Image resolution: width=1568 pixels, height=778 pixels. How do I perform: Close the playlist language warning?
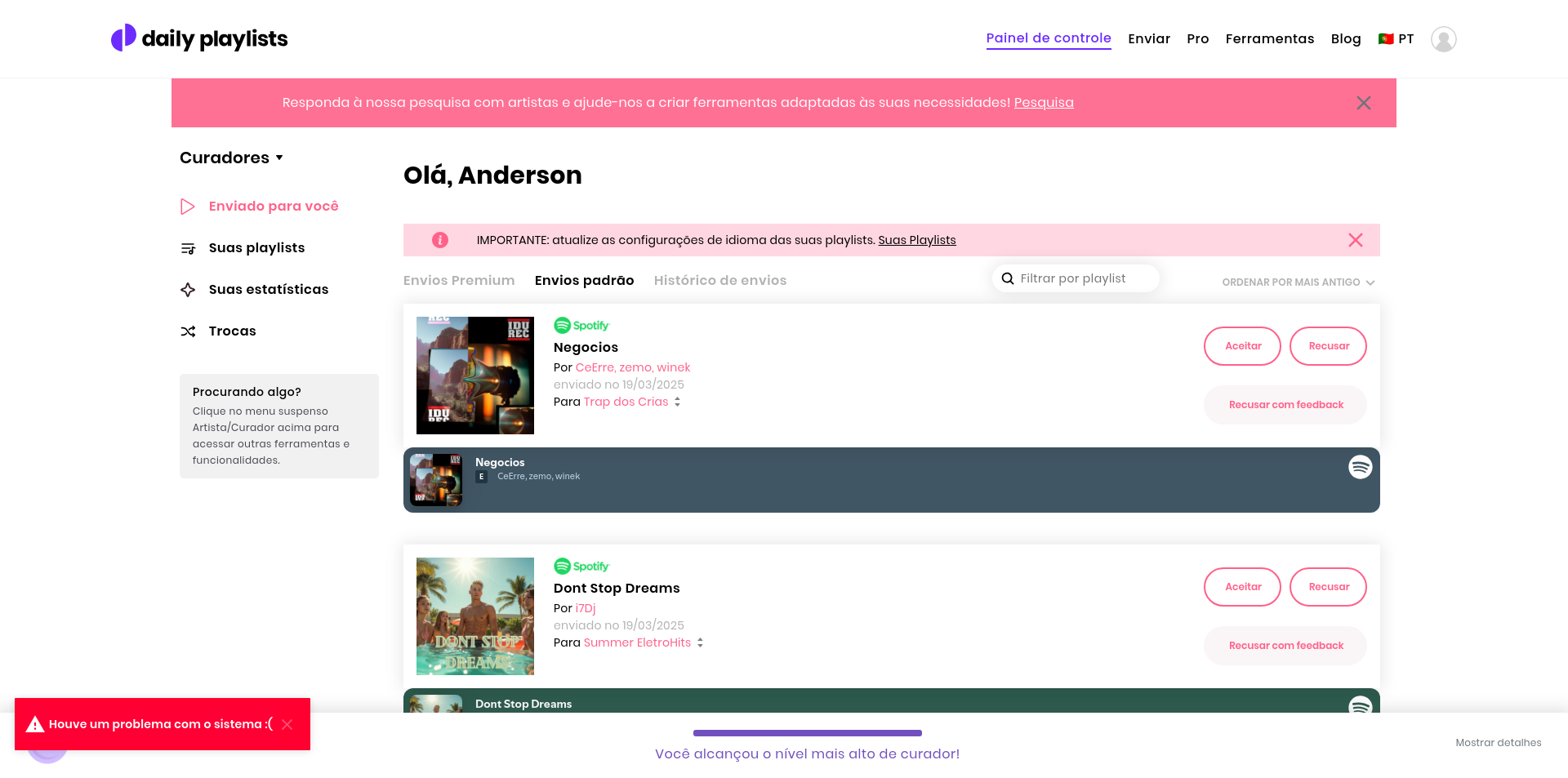point(1355,240)
